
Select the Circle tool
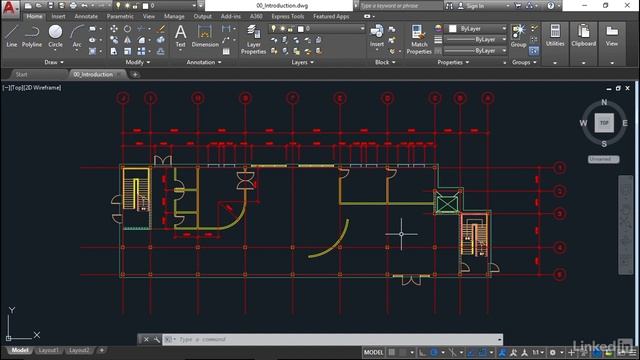point(55,36)
